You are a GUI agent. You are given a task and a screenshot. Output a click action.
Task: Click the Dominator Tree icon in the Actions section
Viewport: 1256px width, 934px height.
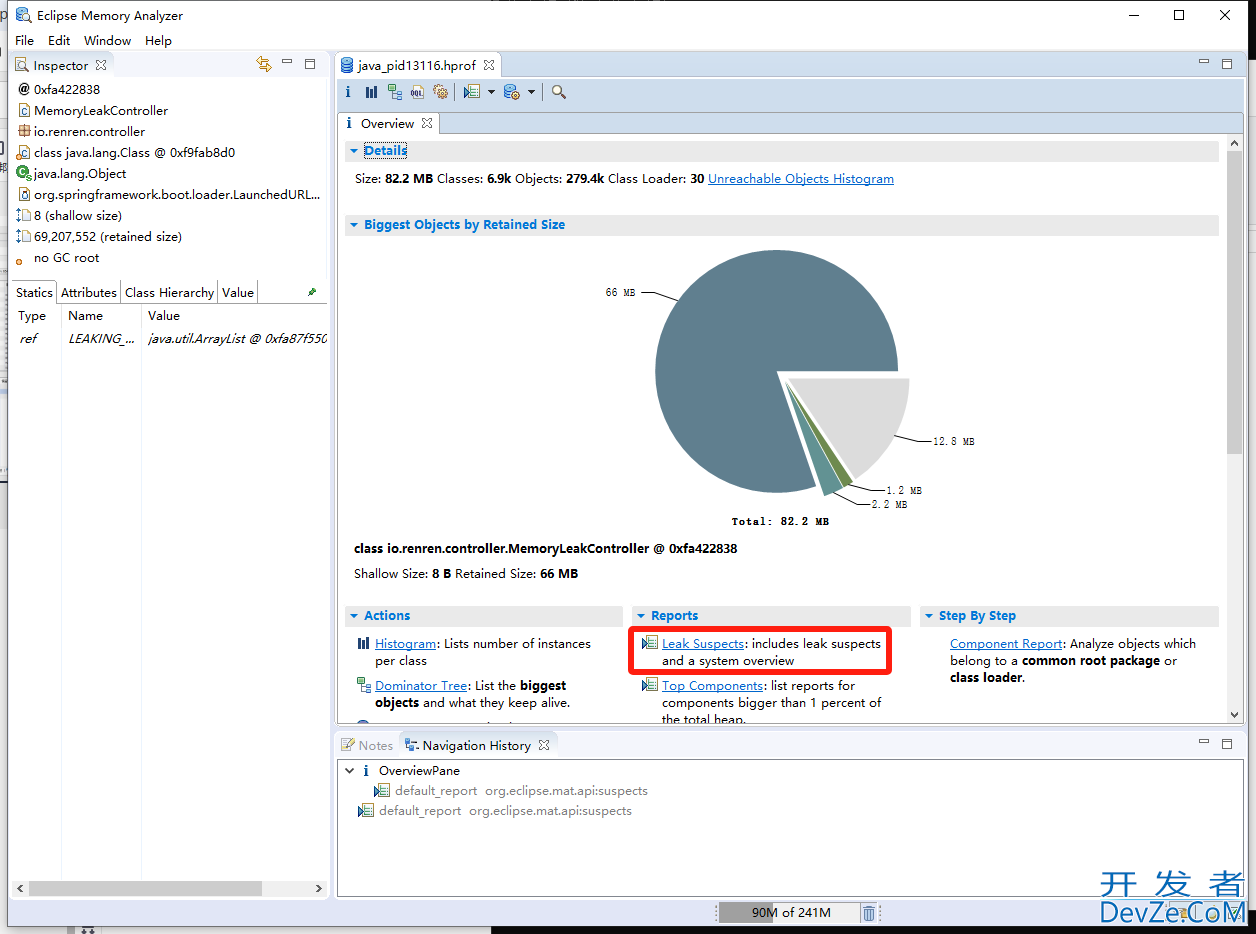(x=364, y=685)
